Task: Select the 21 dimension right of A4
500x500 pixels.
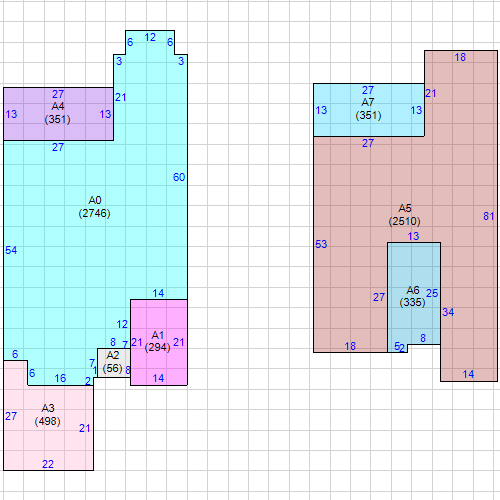Action: click(121, 97)
